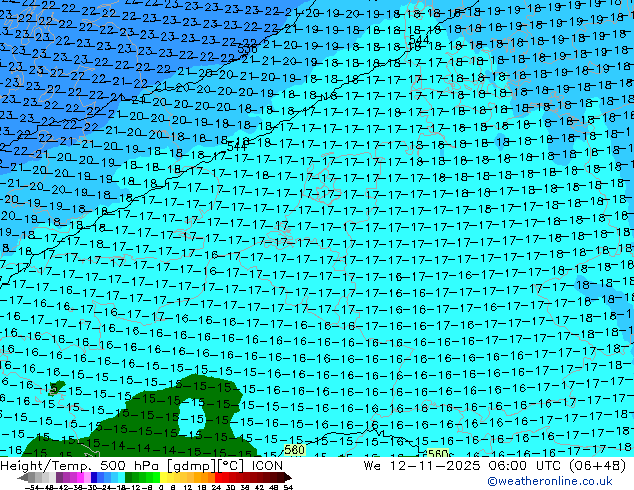Click the '54' color scale tick label
This screenshot has width=634, height=490.
[288, 487]
